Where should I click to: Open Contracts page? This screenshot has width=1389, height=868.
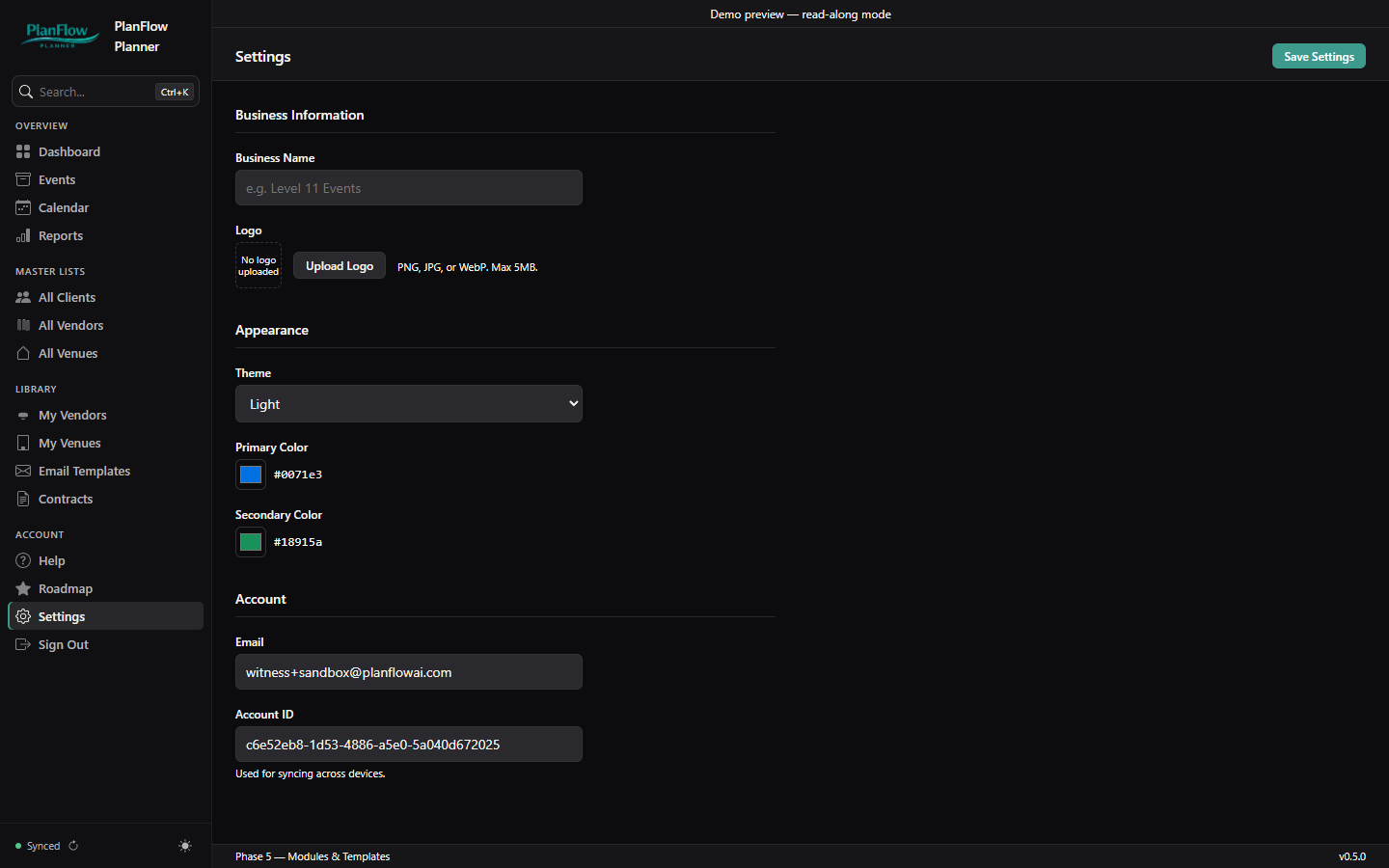click(x=106, y=499)
